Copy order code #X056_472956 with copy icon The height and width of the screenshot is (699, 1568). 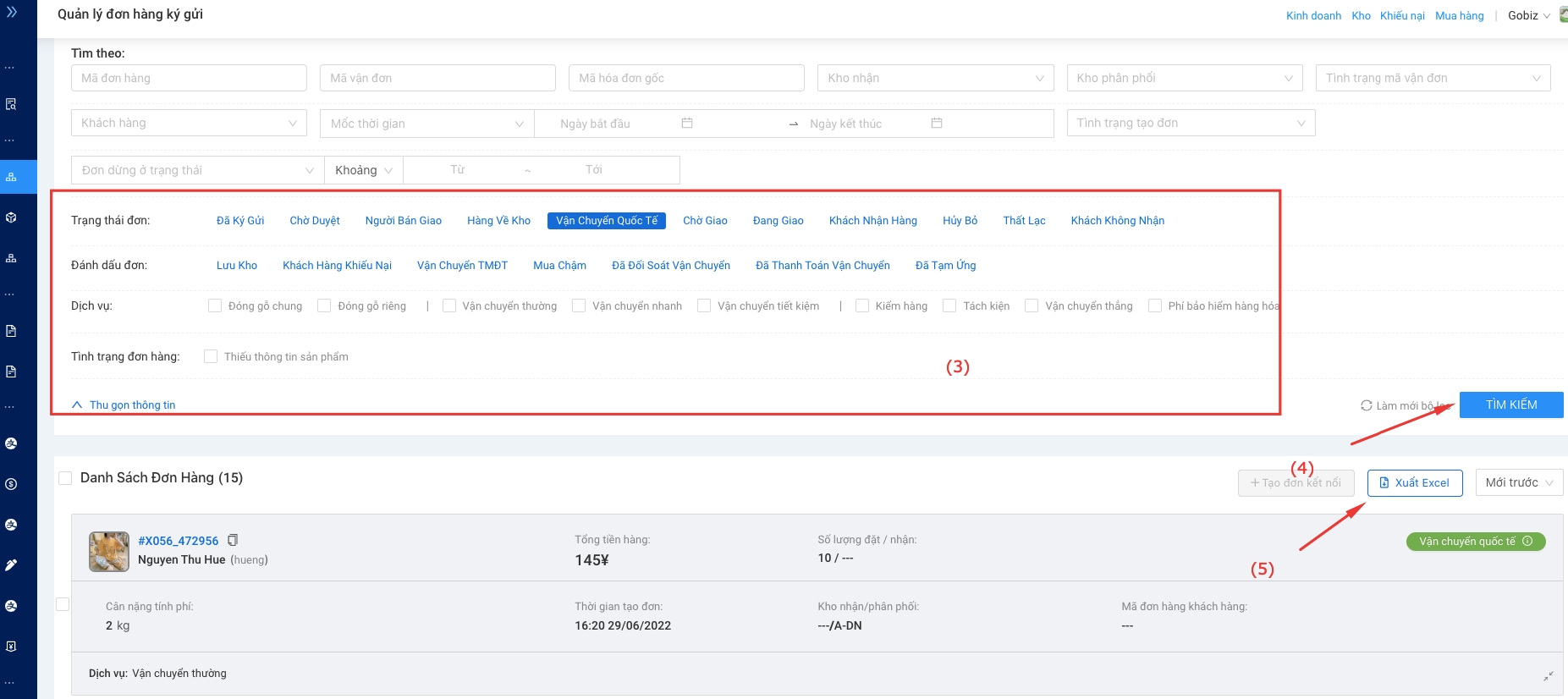(x=233, y=540)
